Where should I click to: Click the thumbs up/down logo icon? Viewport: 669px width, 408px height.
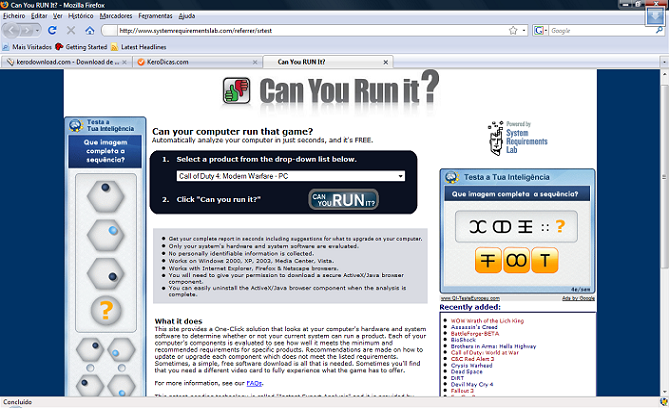[x=236, y=90]
